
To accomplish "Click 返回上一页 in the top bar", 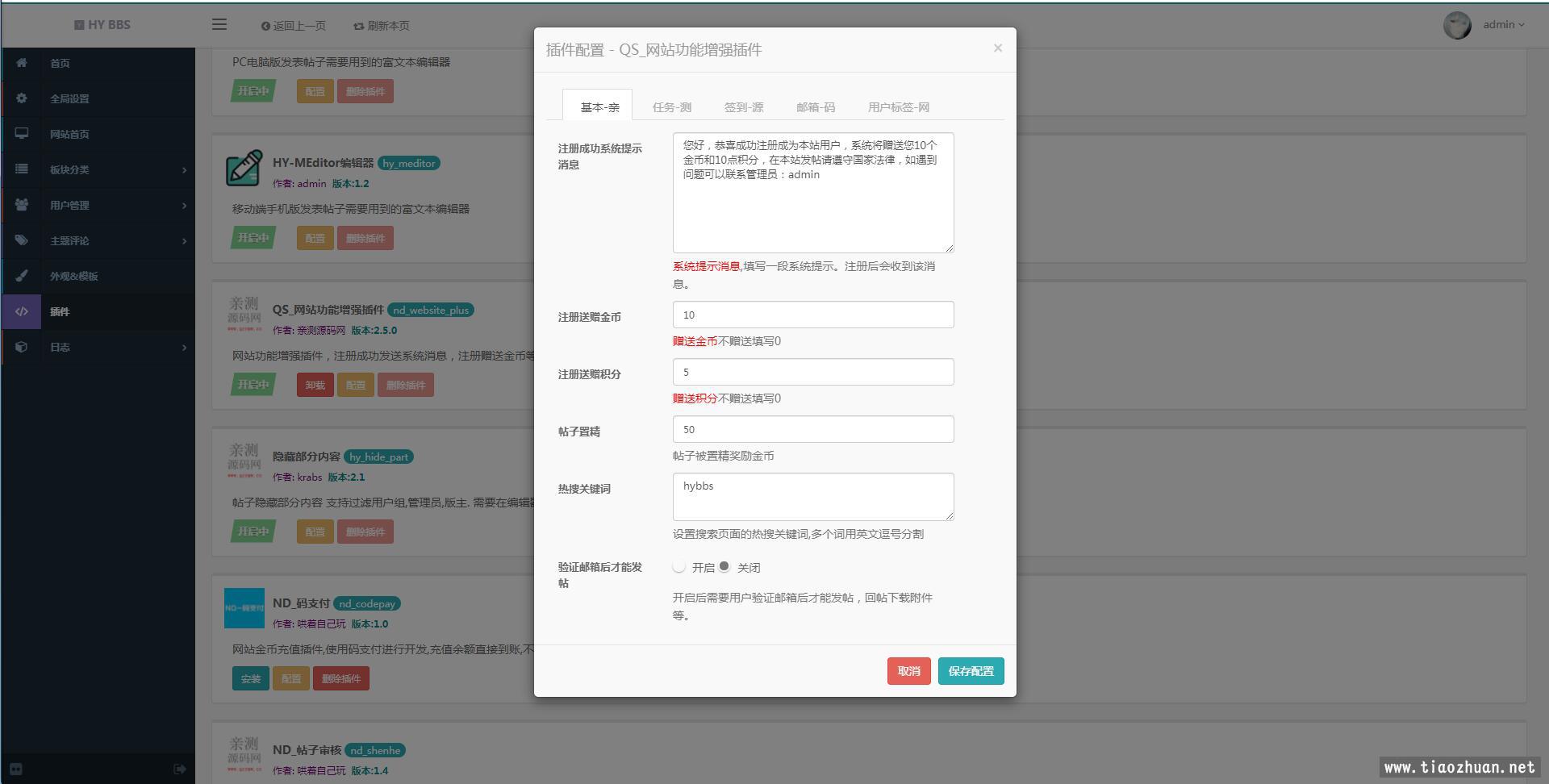I will 294,26.
